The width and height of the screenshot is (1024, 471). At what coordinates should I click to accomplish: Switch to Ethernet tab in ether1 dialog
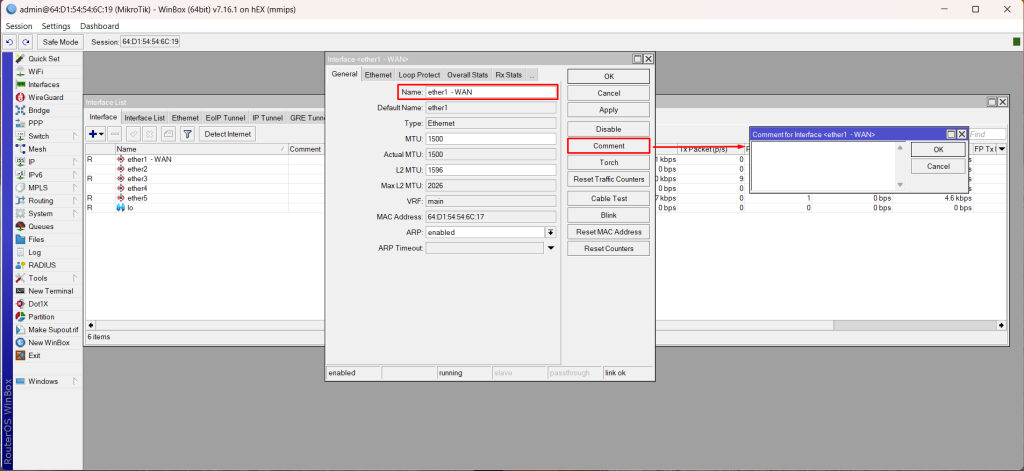point(378,75)
